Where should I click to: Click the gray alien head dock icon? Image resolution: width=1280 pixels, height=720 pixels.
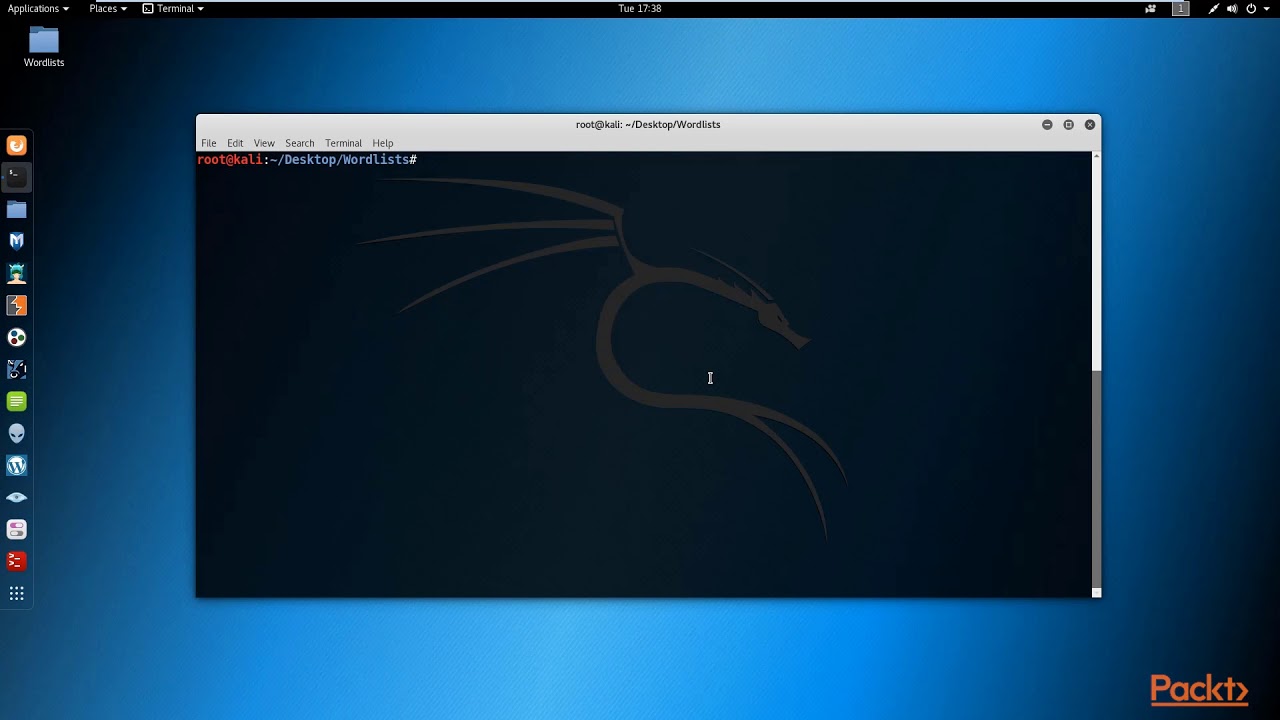[x=17, y=433]
